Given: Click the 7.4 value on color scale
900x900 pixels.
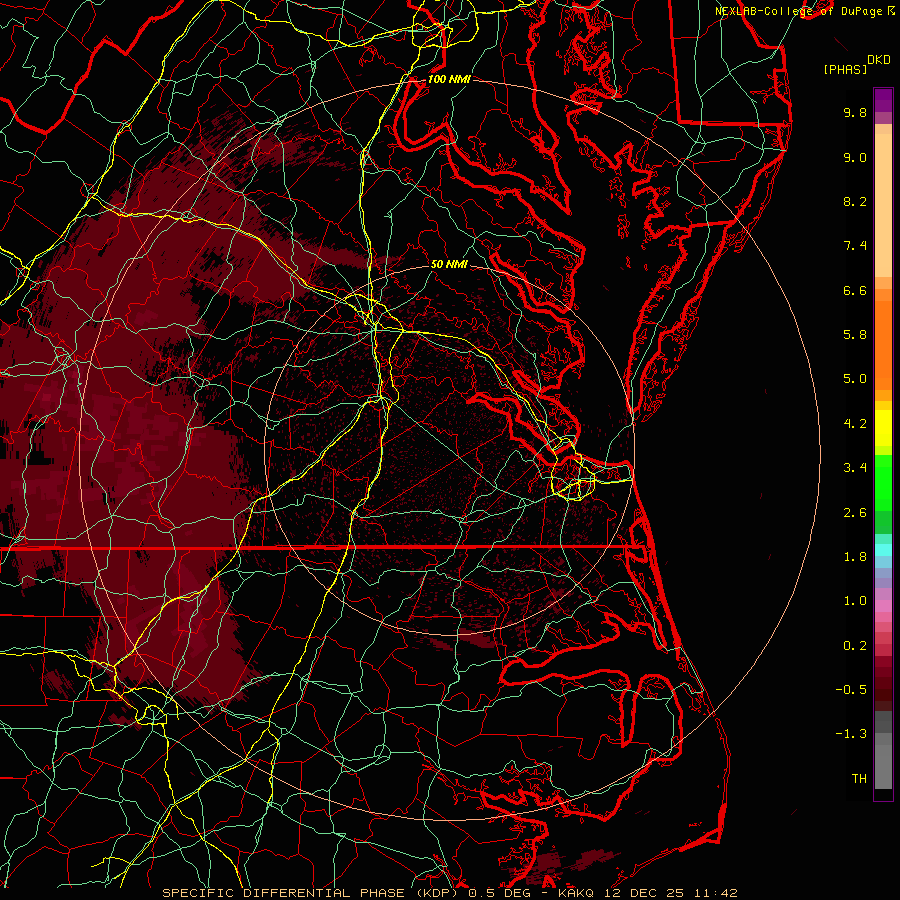Looking at the screenshot, I should (x=855, y=246).
